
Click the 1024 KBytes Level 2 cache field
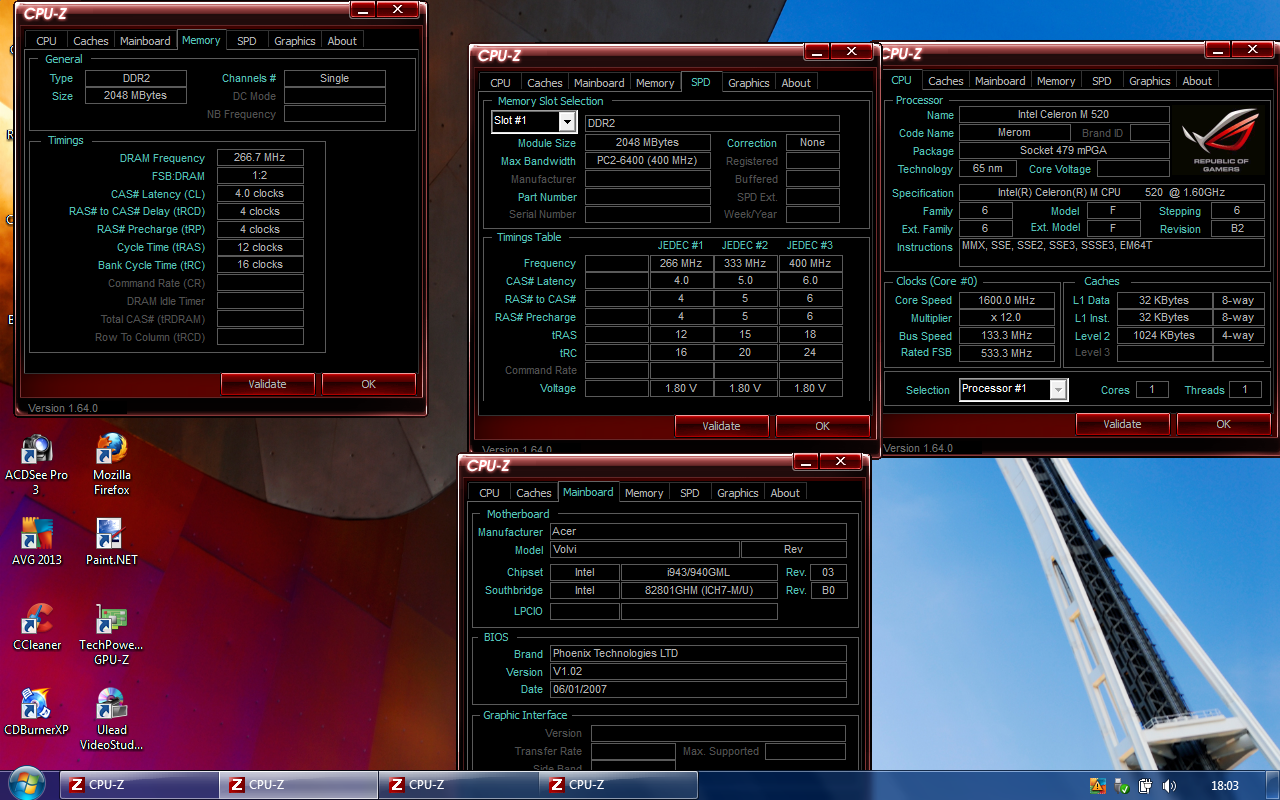[x=1164, y=336]
